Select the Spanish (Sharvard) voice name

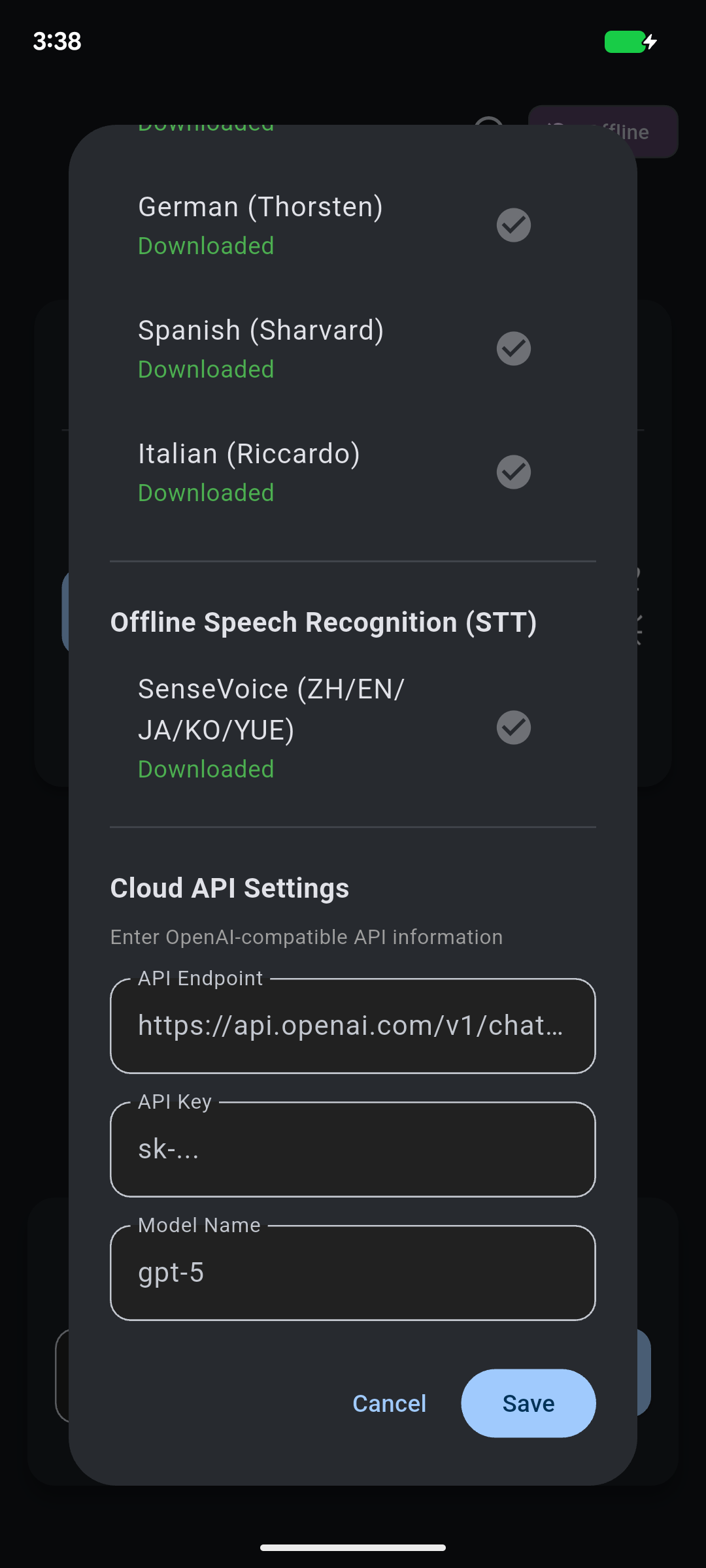pyautogui.click(x=261, y=331)
